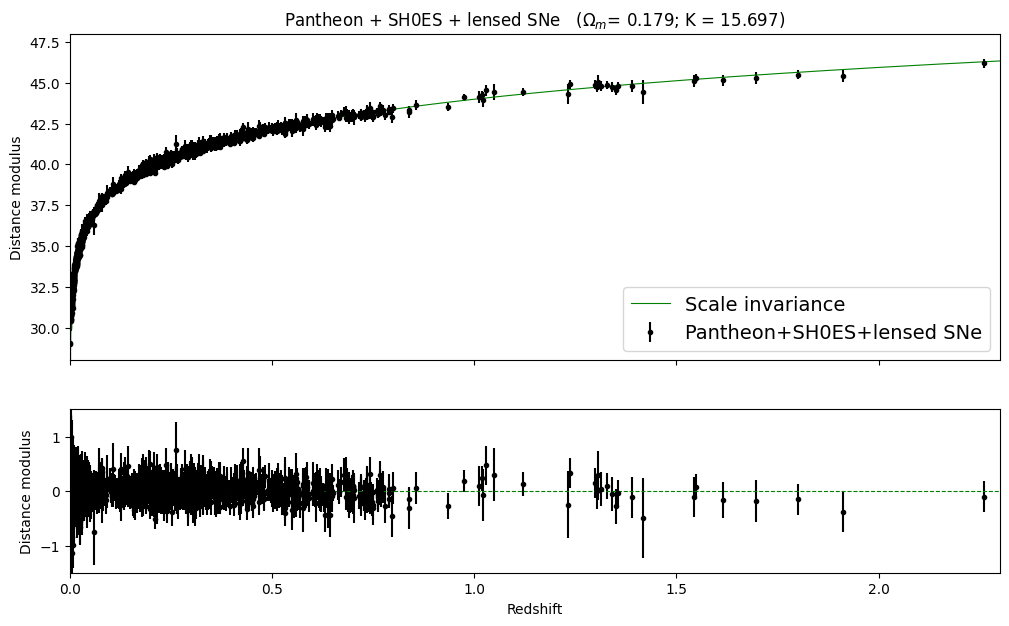This screenshot has height=626, width=1009.
Task: Click the lower panel 'Distance modulus' y-axis label
Action: click(x=25, y=492)
